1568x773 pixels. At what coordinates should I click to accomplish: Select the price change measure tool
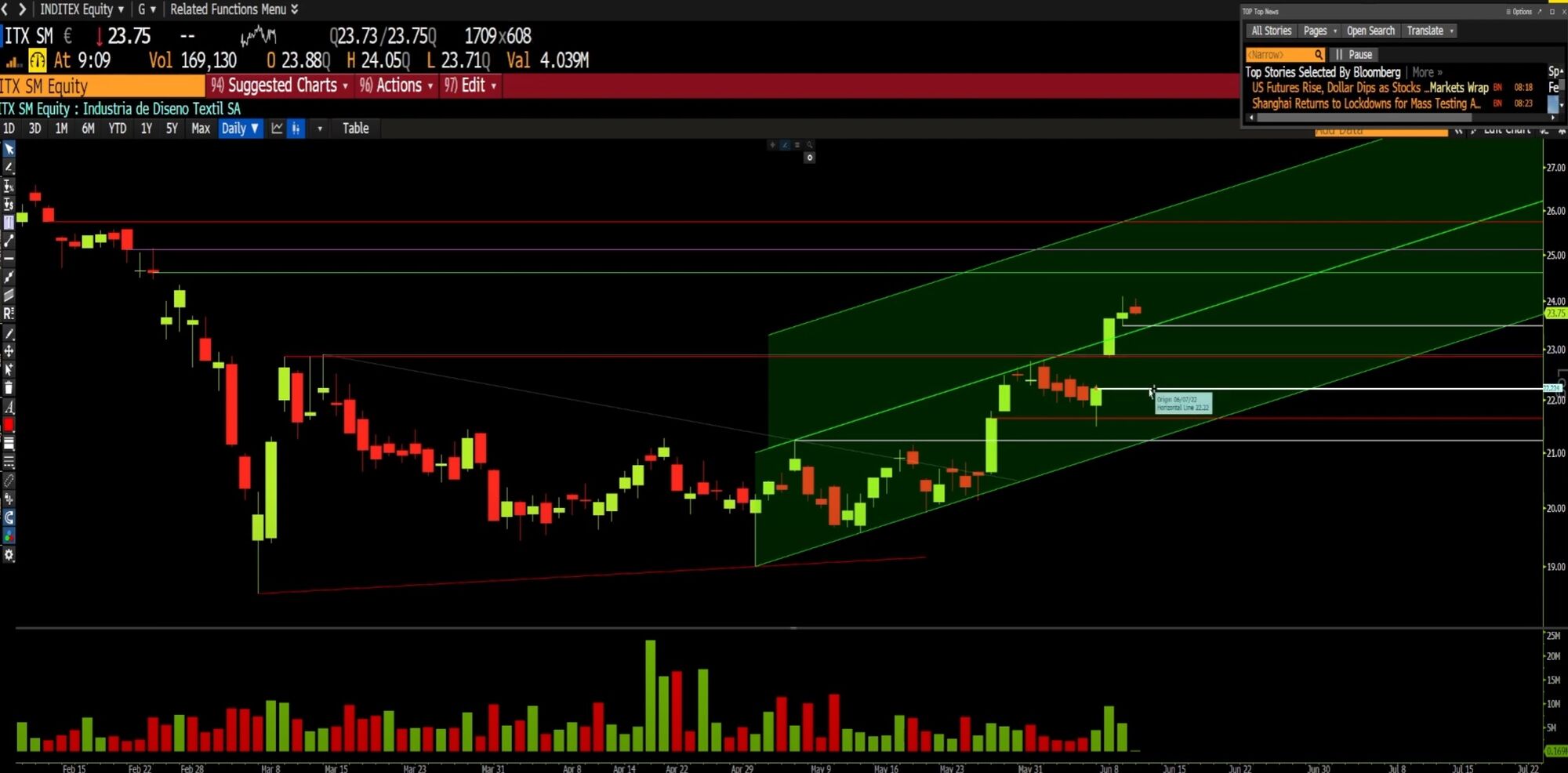[9, 204]
